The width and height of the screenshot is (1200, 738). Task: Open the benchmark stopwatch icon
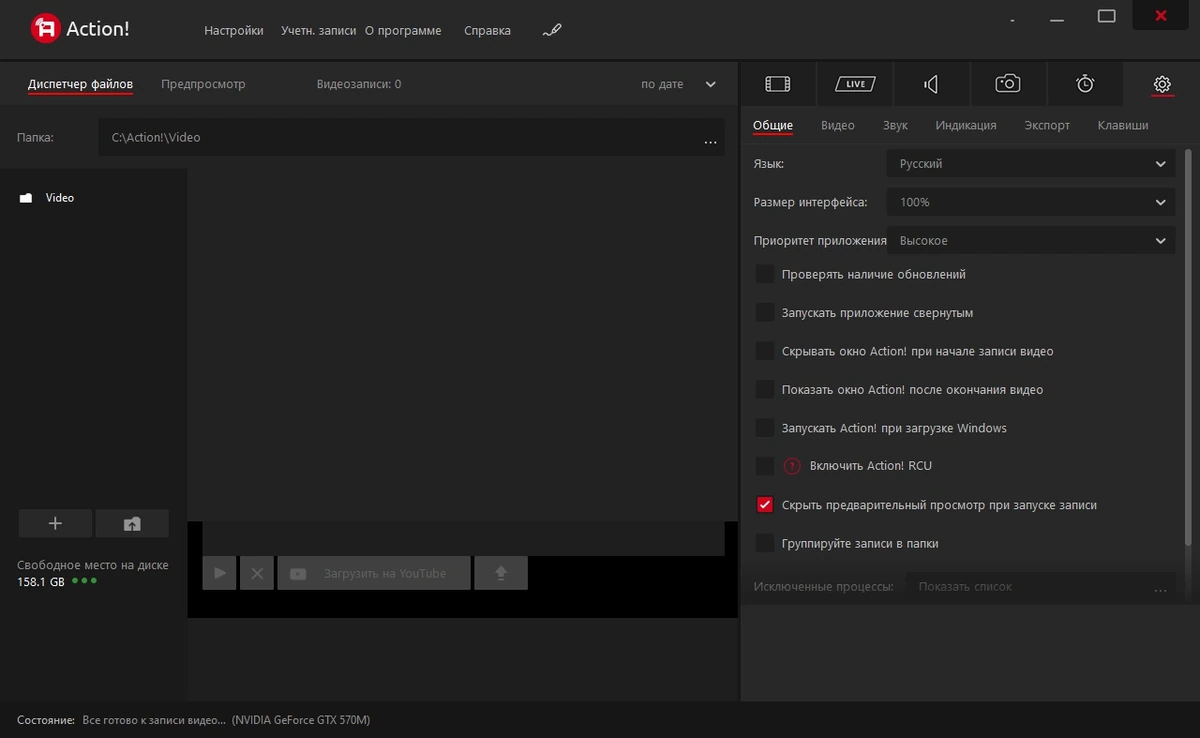click(1085, 84)
